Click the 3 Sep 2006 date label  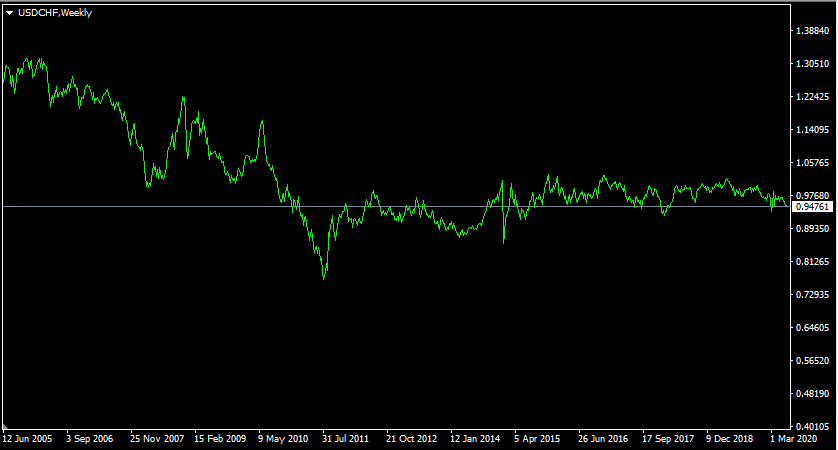90,439
